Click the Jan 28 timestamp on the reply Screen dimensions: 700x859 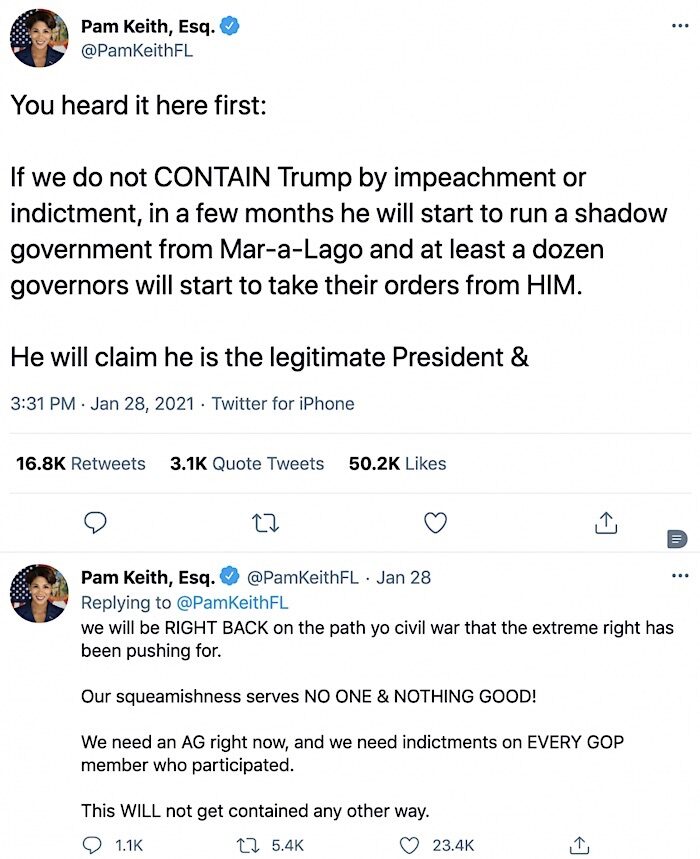click(x=404, y=577)
